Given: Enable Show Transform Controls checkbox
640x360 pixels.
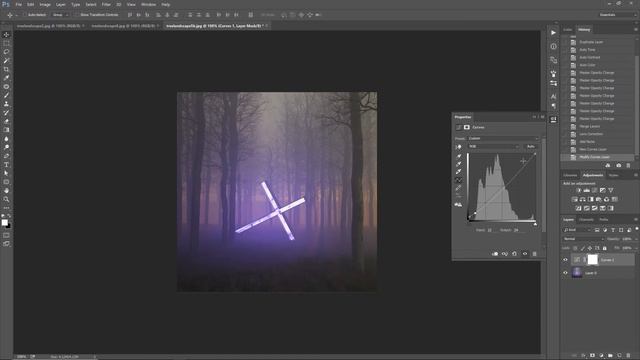Looking at the screenshot, I should (x=77, y=15).
